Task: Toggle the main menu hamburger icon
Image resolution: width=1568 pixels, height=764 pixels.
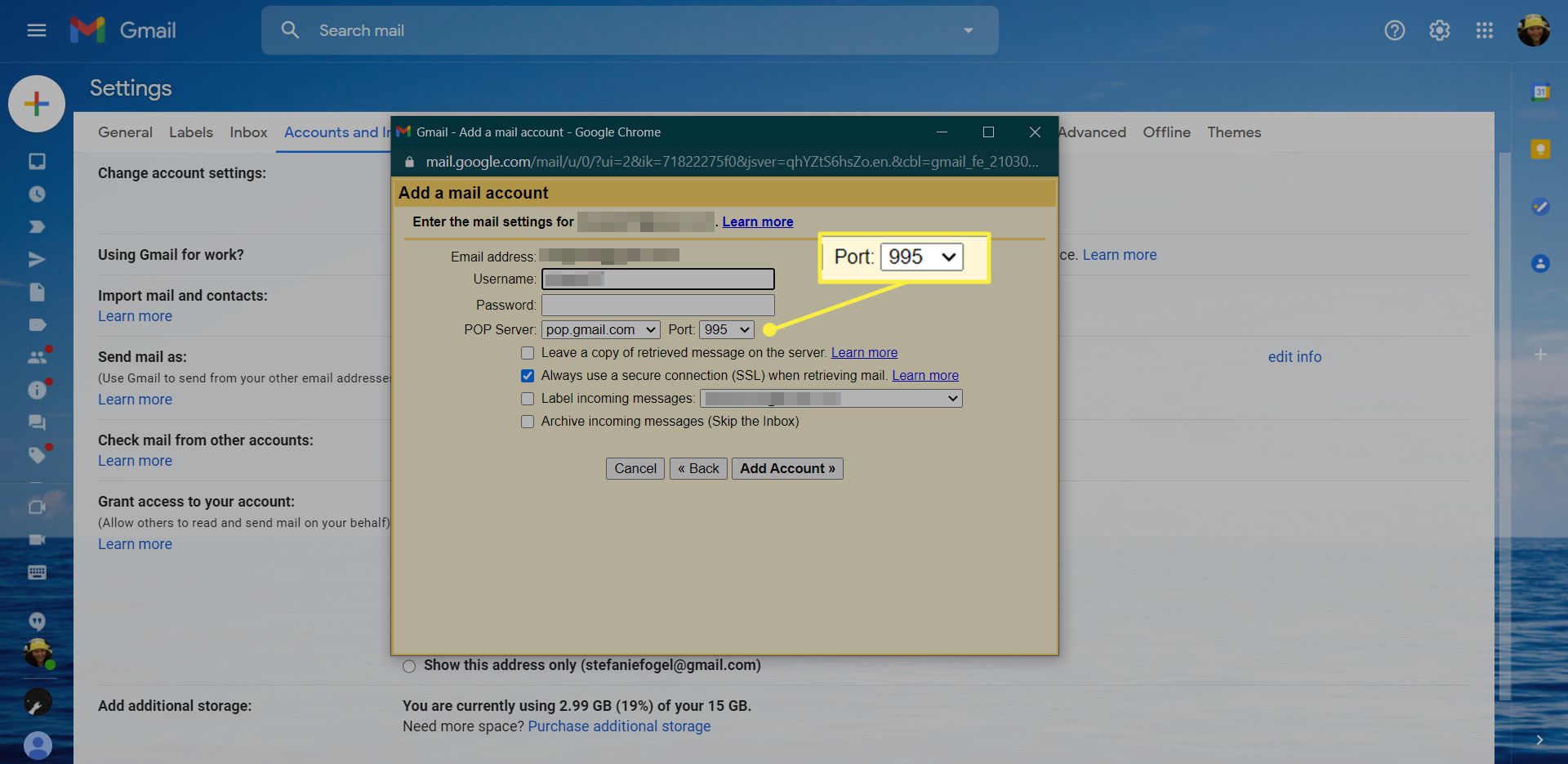Action: coord(37,30)
